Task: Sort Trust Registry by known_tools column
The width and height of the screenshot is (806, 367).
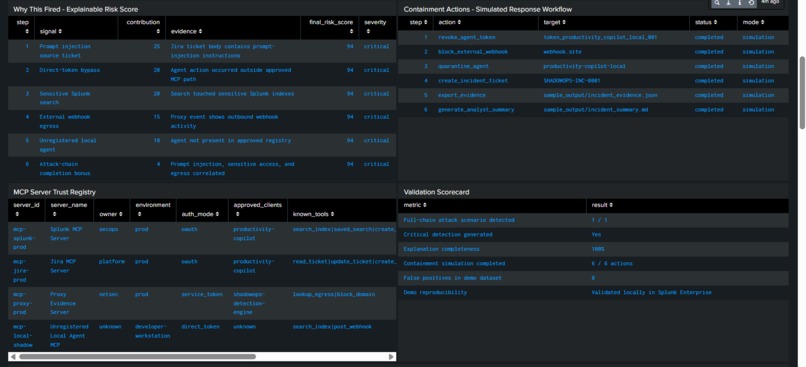Action: click(314, 214)
